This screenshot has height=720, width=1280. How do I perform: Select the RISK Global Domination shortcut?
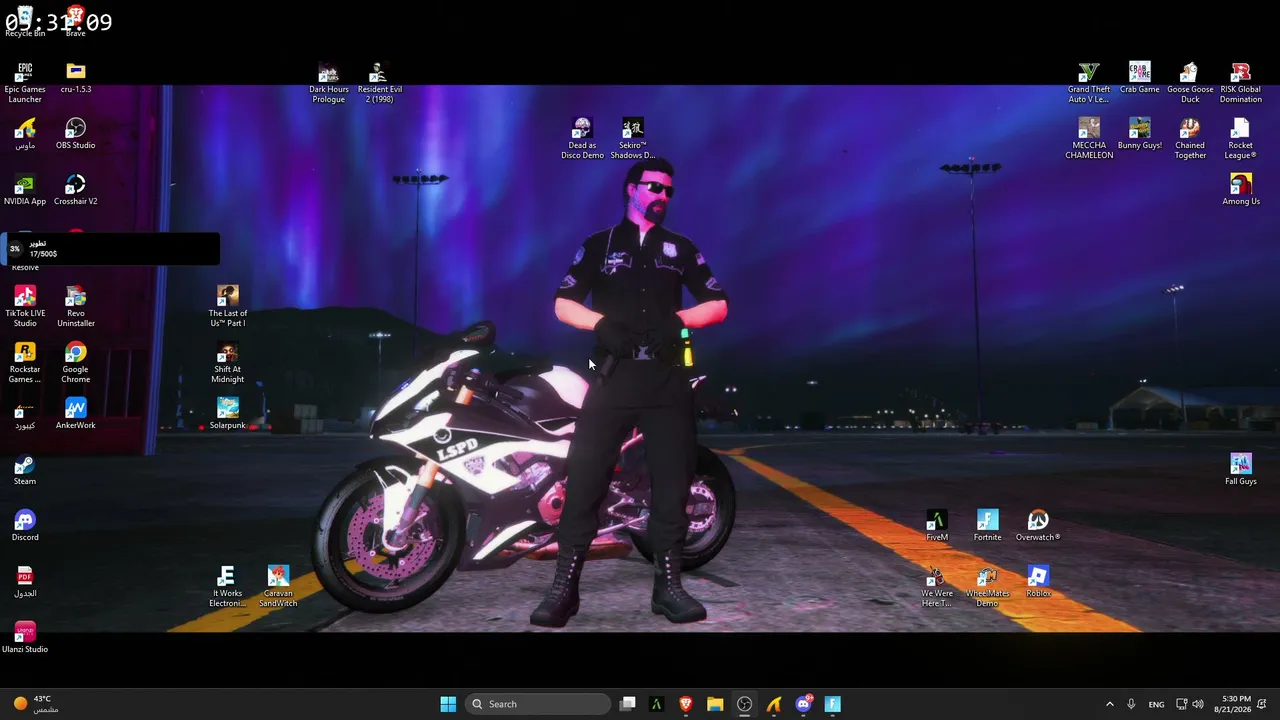(x=1241, y=82)
